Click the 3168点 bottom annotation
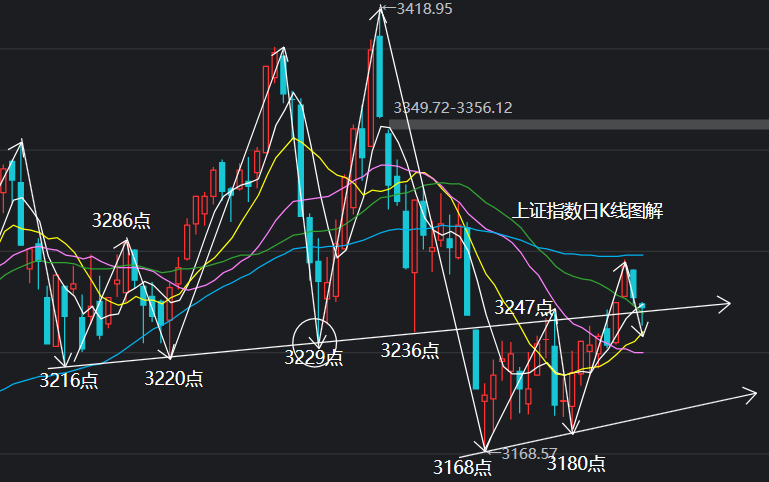This screenshot has width=769, height=482. pos(462,467)
